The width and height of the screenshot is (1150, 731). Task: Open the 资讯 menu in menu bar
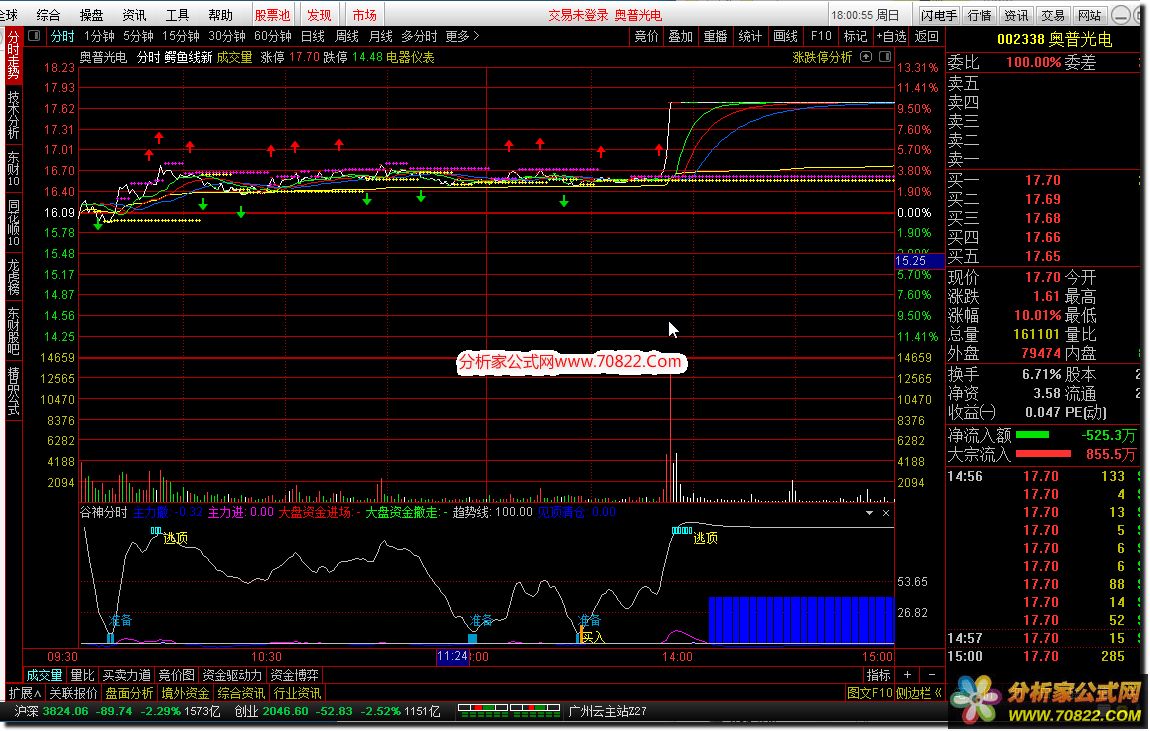tap(134, 15)
